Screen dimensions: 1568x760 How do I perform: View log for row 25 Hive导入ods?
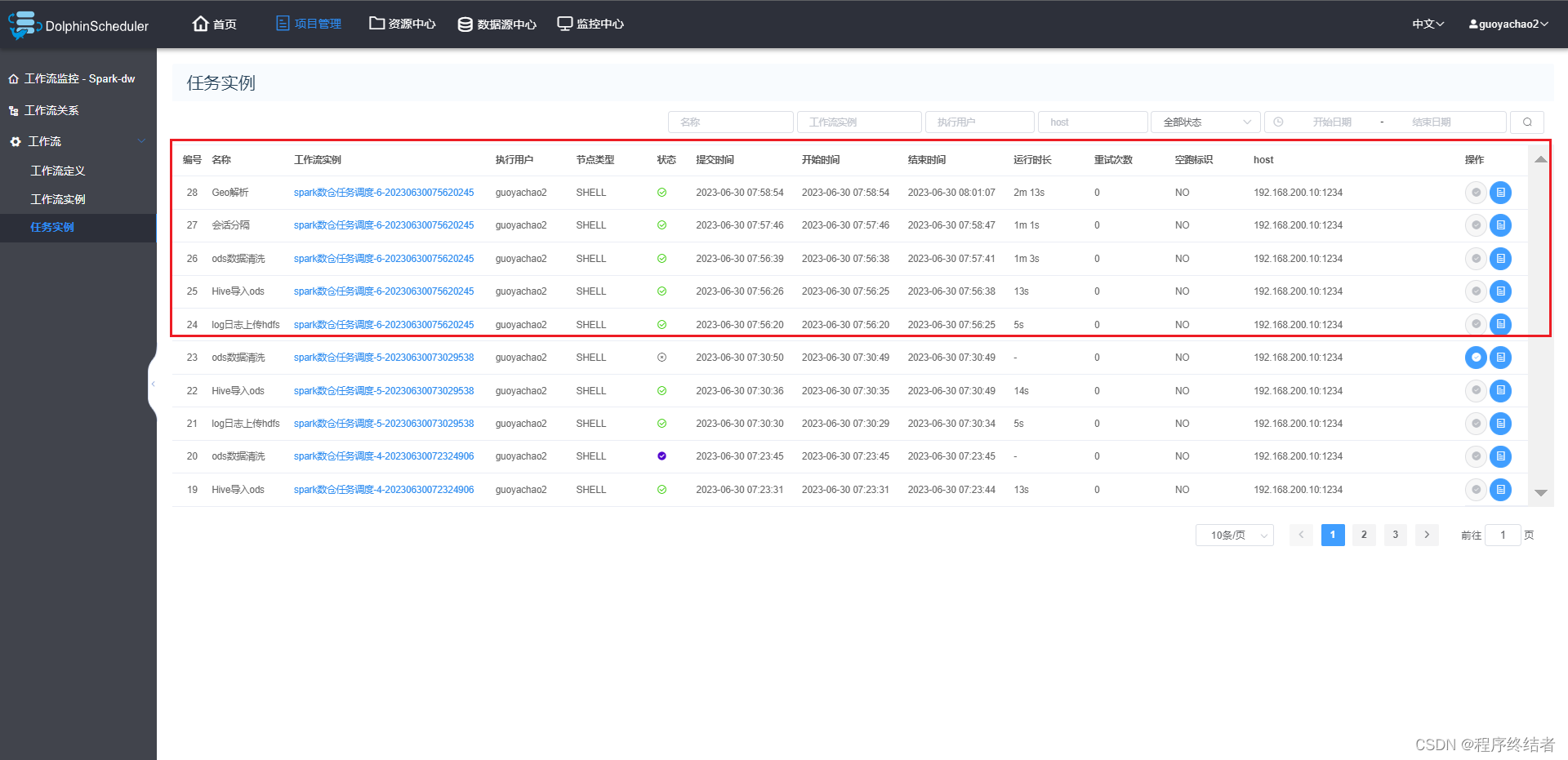pyautogui.click(x=1500, y=291)
